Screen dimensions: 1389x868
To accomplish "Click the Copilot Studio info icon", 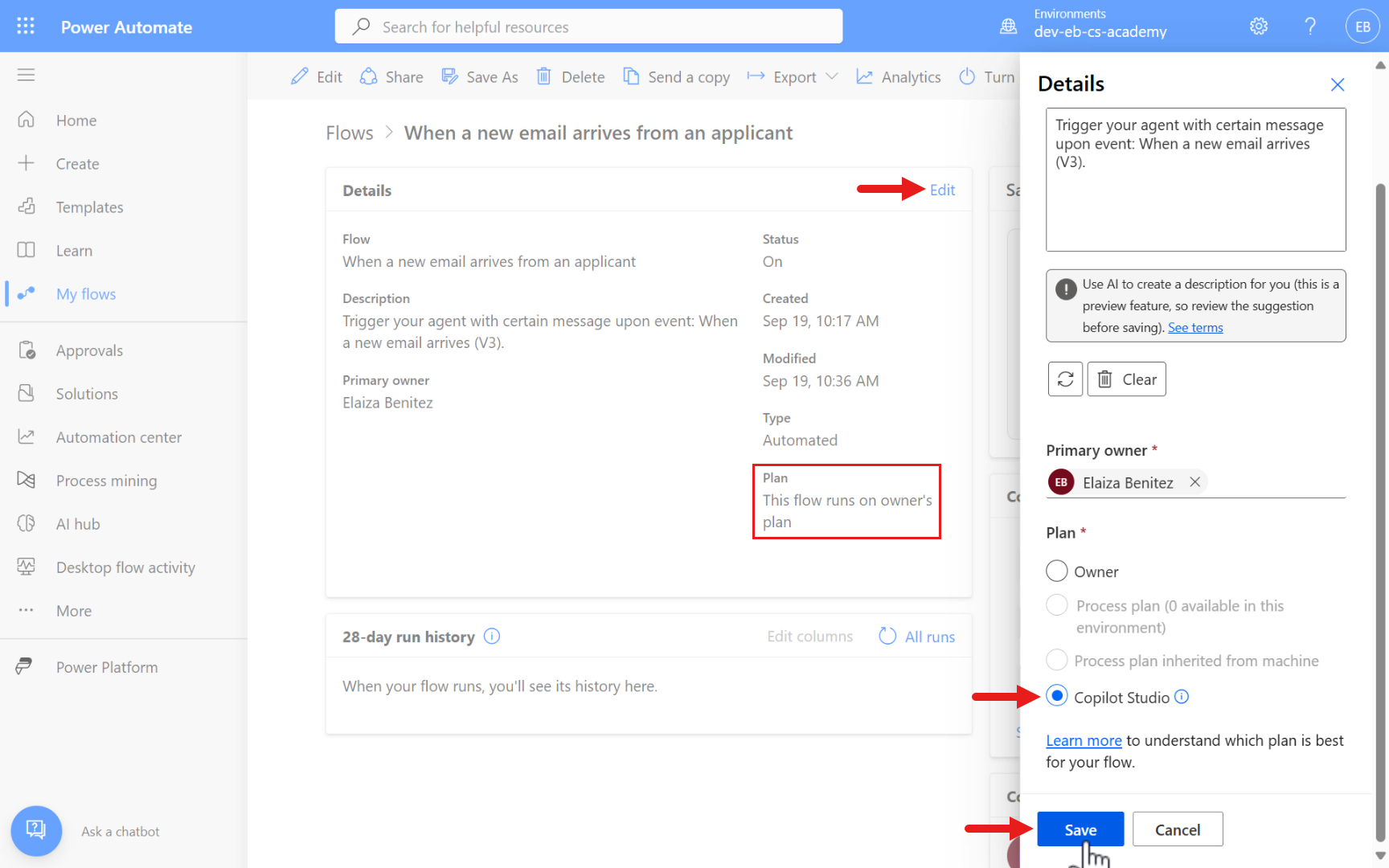I will click(x=1182, y=697).
